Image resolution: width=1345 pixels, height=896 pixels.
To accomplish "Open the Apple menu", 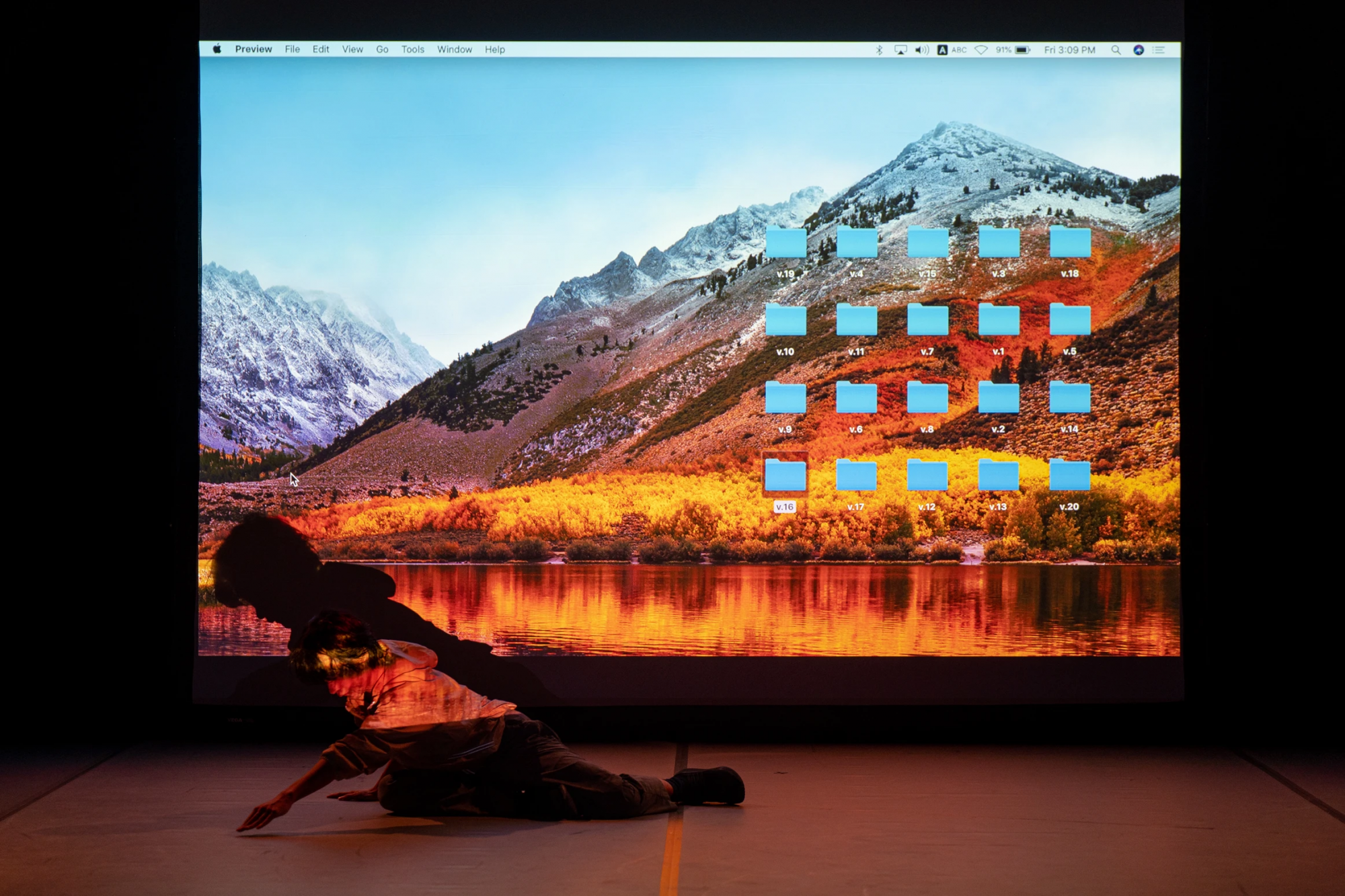I will pyautogui.click(x=217, y=49).
